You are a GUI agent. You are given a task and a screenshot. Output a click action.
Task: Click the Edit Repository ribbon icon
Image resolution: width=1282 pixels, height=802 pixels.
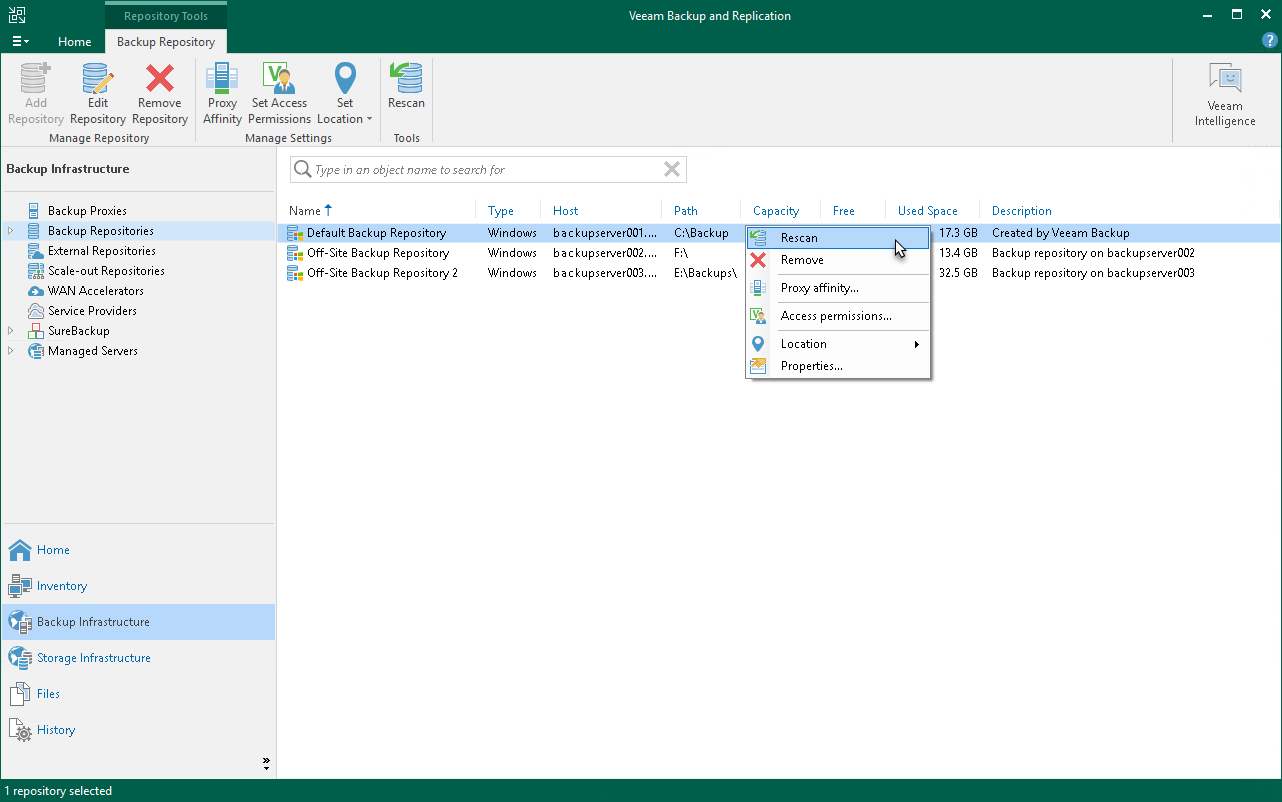[x=97, y=94]
